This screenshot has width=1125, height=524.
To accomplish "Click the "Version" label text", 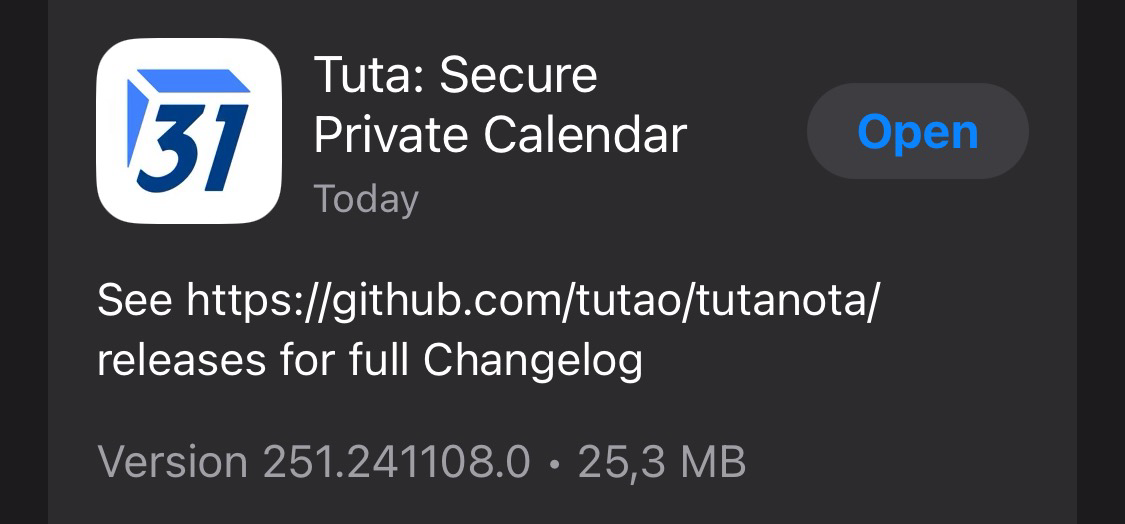I will pyautogui.click(x=172, y=462).
